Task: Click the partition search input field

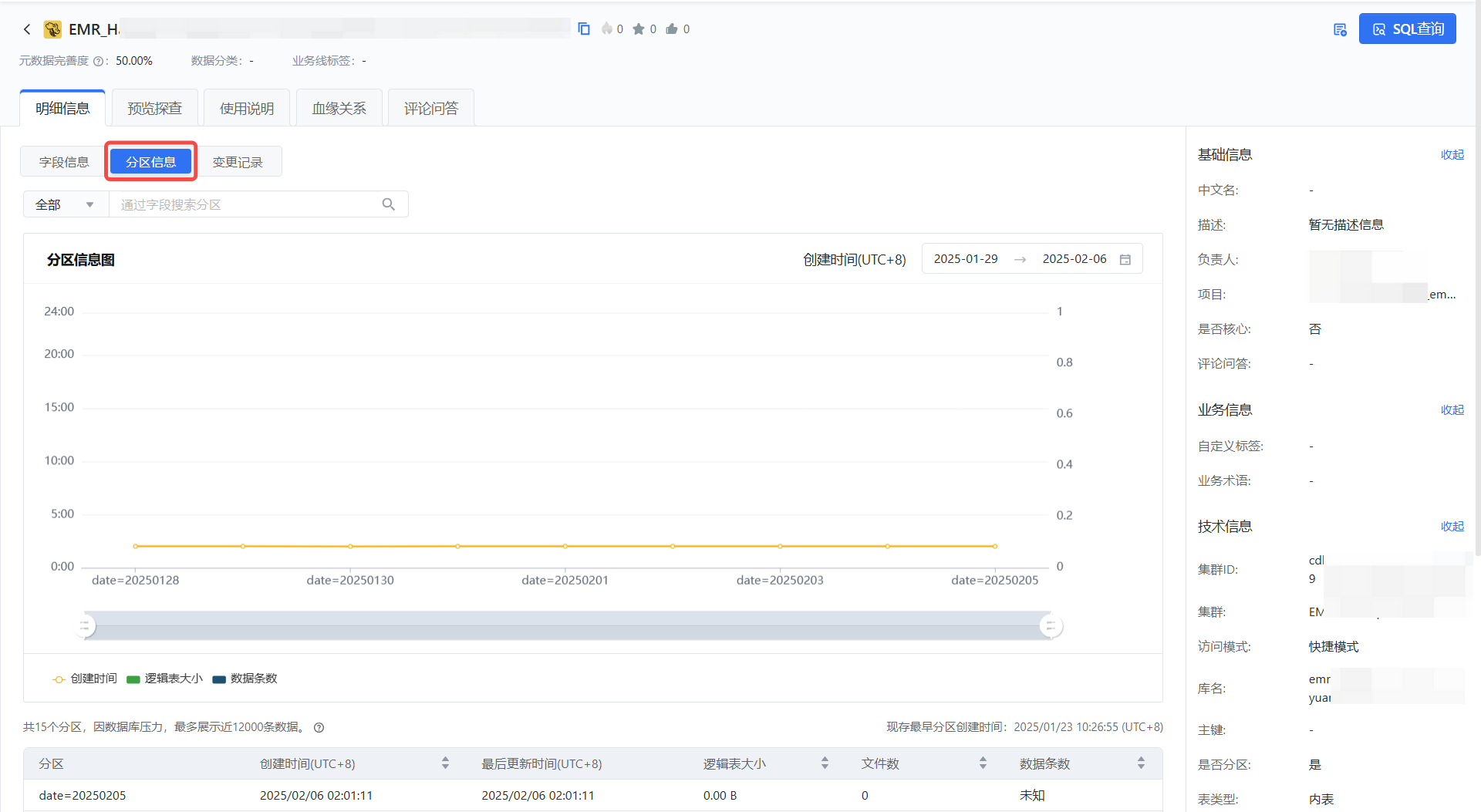Action: pos(247,204)
